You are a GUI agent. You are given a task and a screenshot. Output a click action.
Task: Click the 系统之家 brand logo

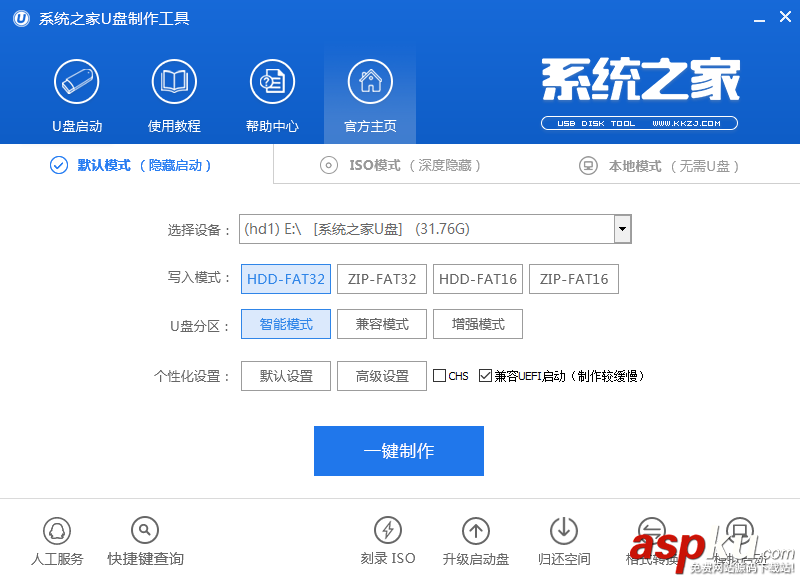[641, 79]
